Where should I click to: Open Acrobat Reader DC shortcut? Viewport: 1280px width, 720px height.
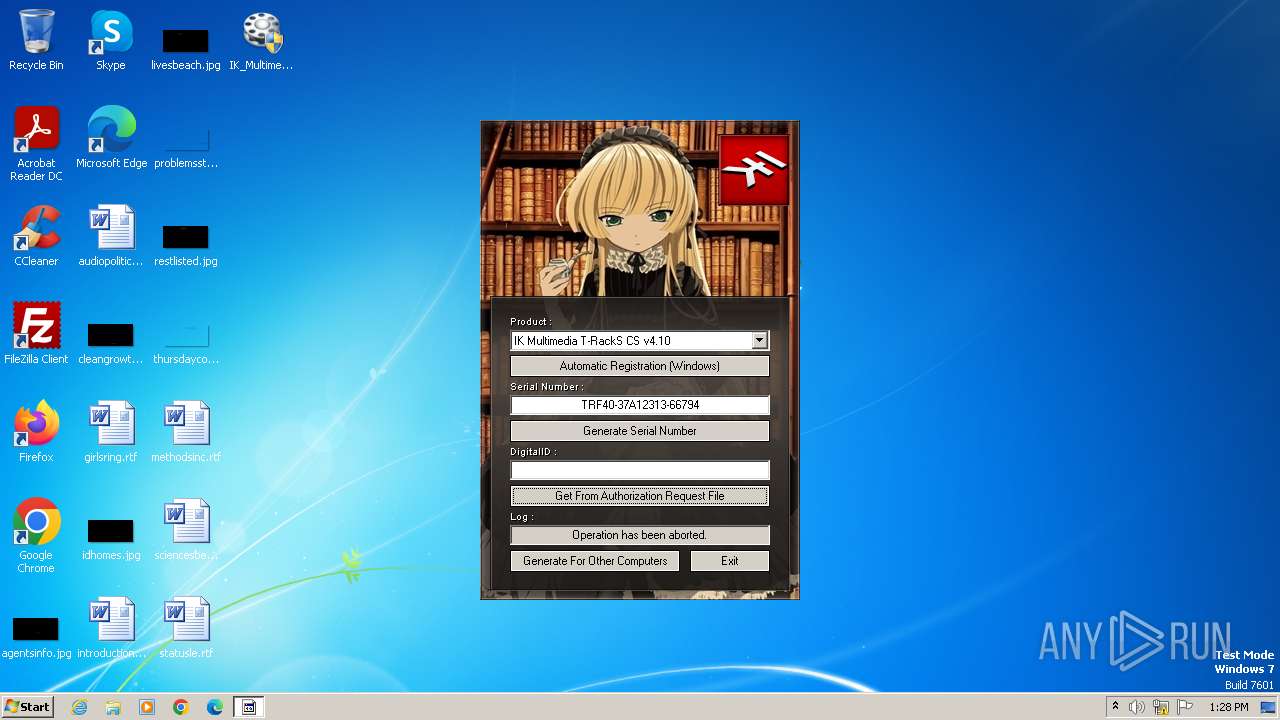pyautogui.click(x=36, y=145)
